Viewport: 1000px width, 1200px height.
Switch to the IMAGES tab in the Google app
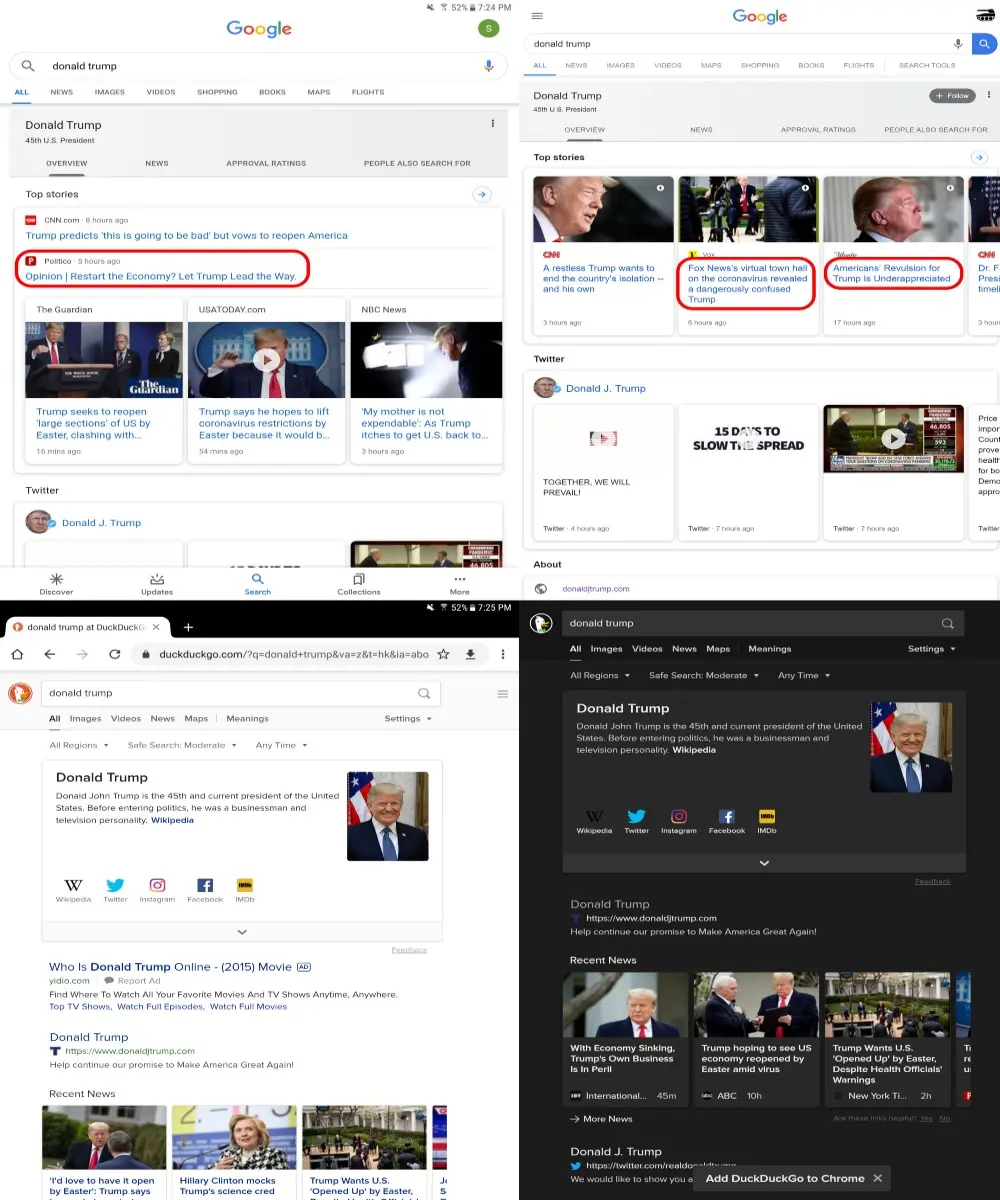(110, 92)
